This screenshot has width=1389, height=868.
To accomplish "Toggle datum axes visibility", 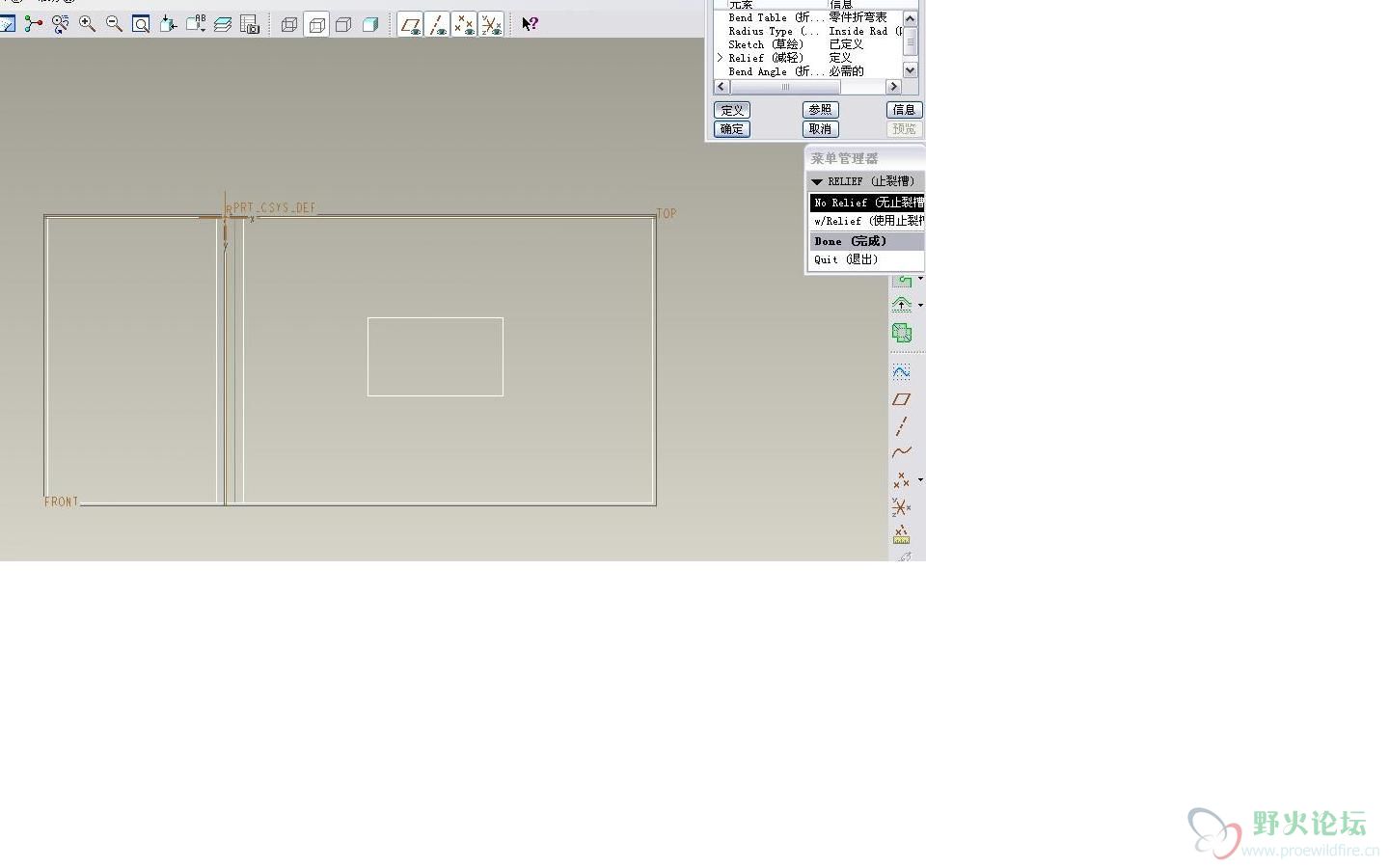I will 437,24.
